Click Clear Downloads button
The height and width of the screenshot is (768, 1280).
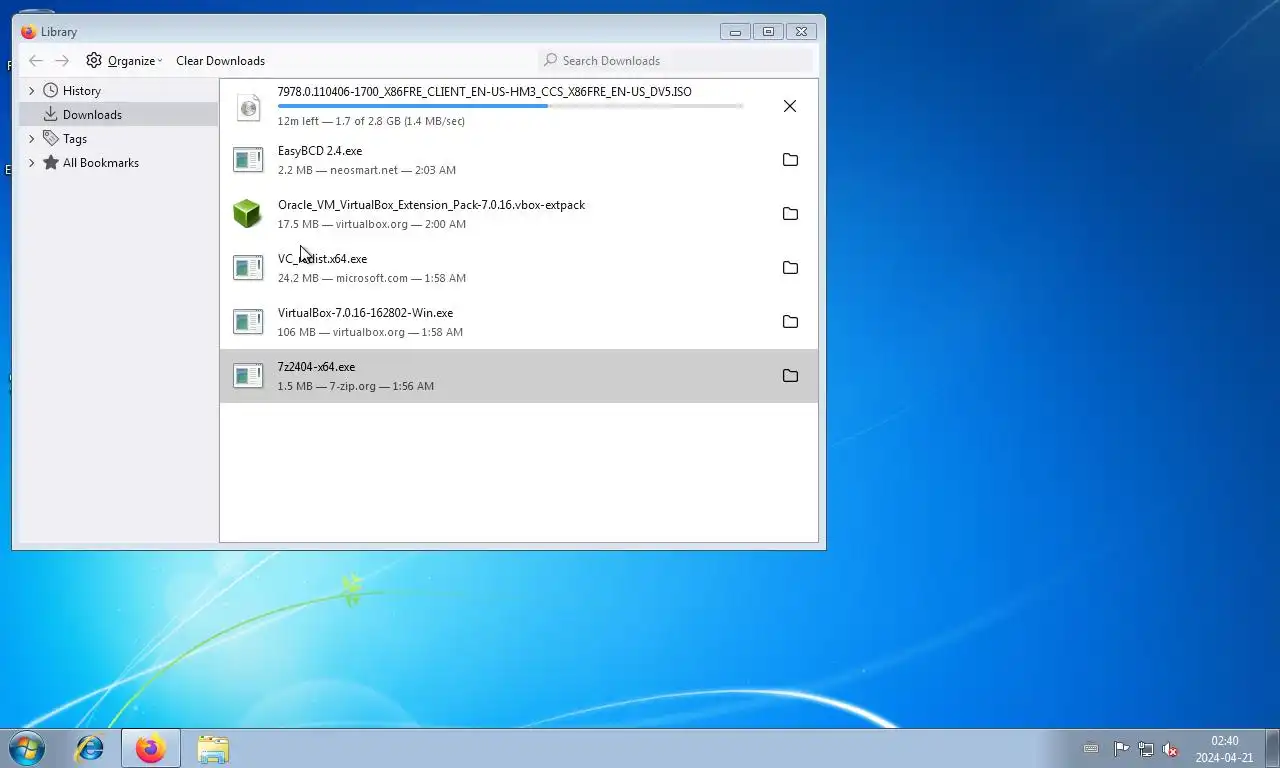pyautogui.click(x=220, y=61)
